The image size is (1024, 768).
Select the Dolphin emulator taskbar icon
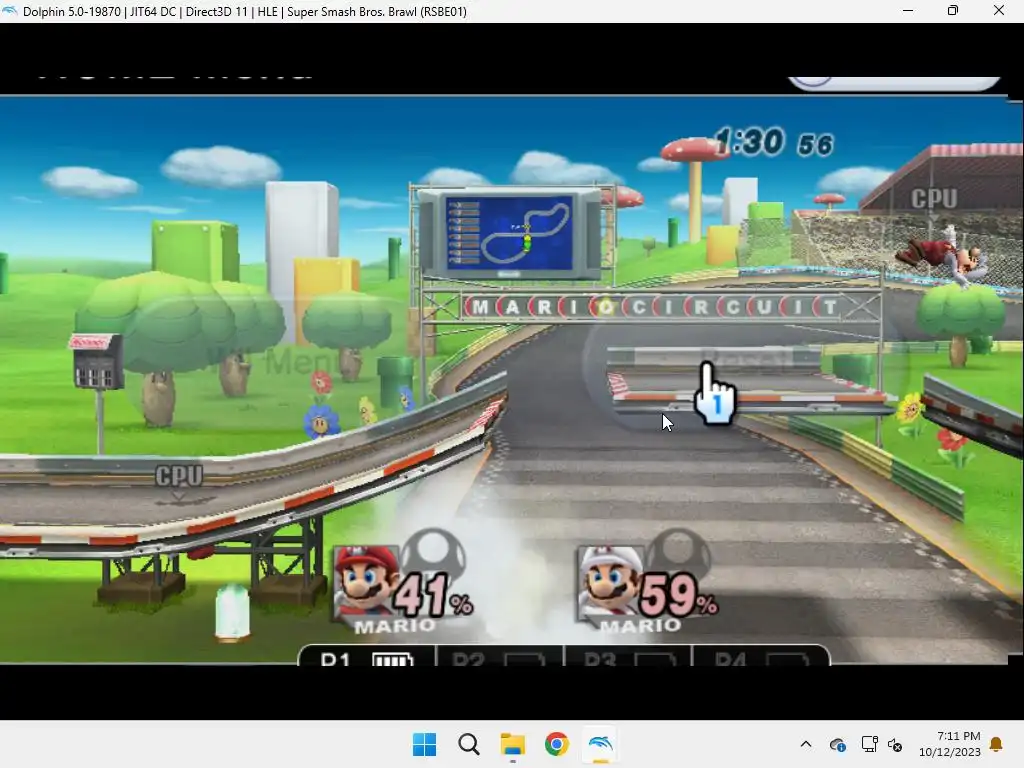[600, 744]
